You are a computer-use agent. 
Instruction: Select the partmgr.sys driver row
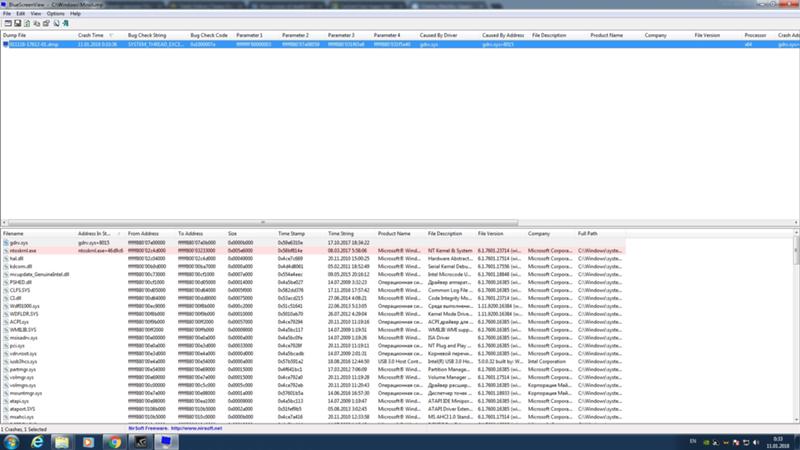click(313, 369)
